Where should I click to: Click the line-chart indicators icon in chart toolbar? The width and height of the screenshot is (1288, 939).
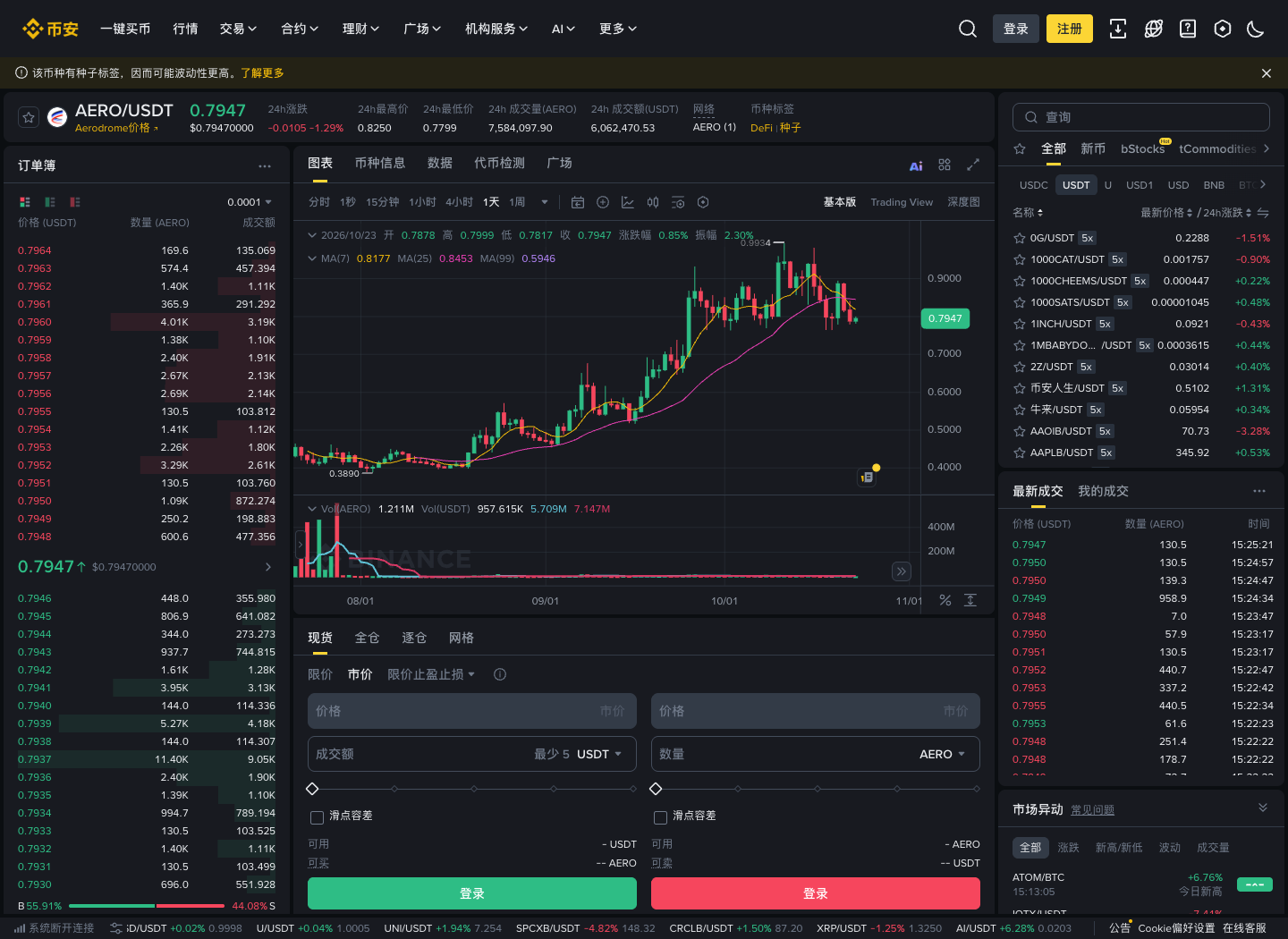628,202
